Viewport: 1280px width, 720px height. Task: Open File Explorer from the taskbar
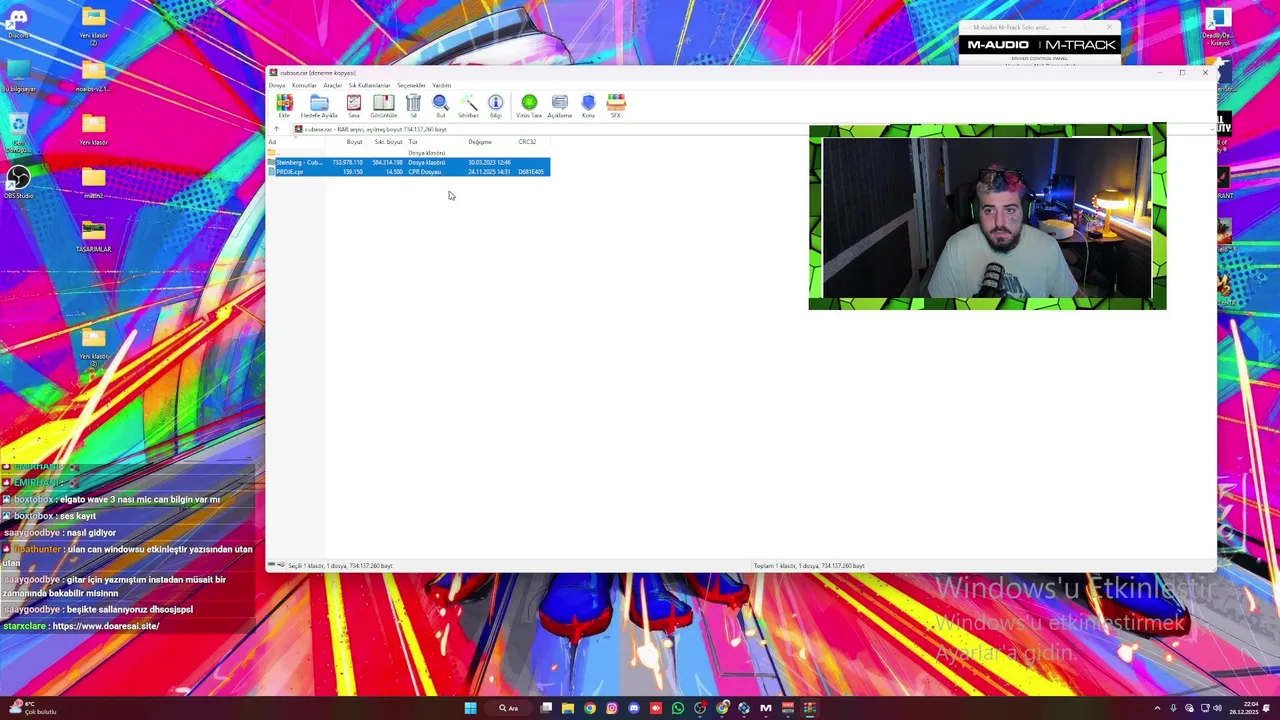point(568,708)
